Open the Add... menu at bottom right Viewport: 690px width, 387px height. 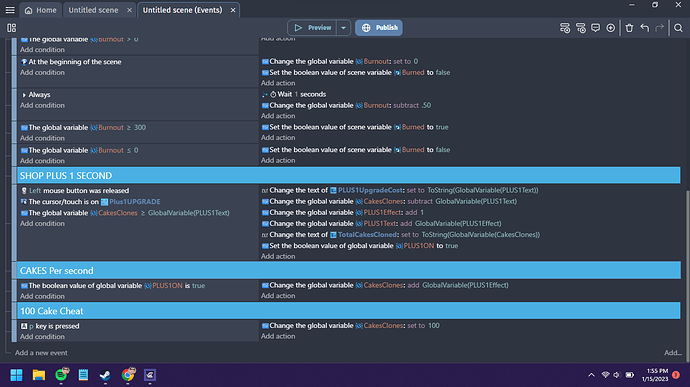click(672, 353)
